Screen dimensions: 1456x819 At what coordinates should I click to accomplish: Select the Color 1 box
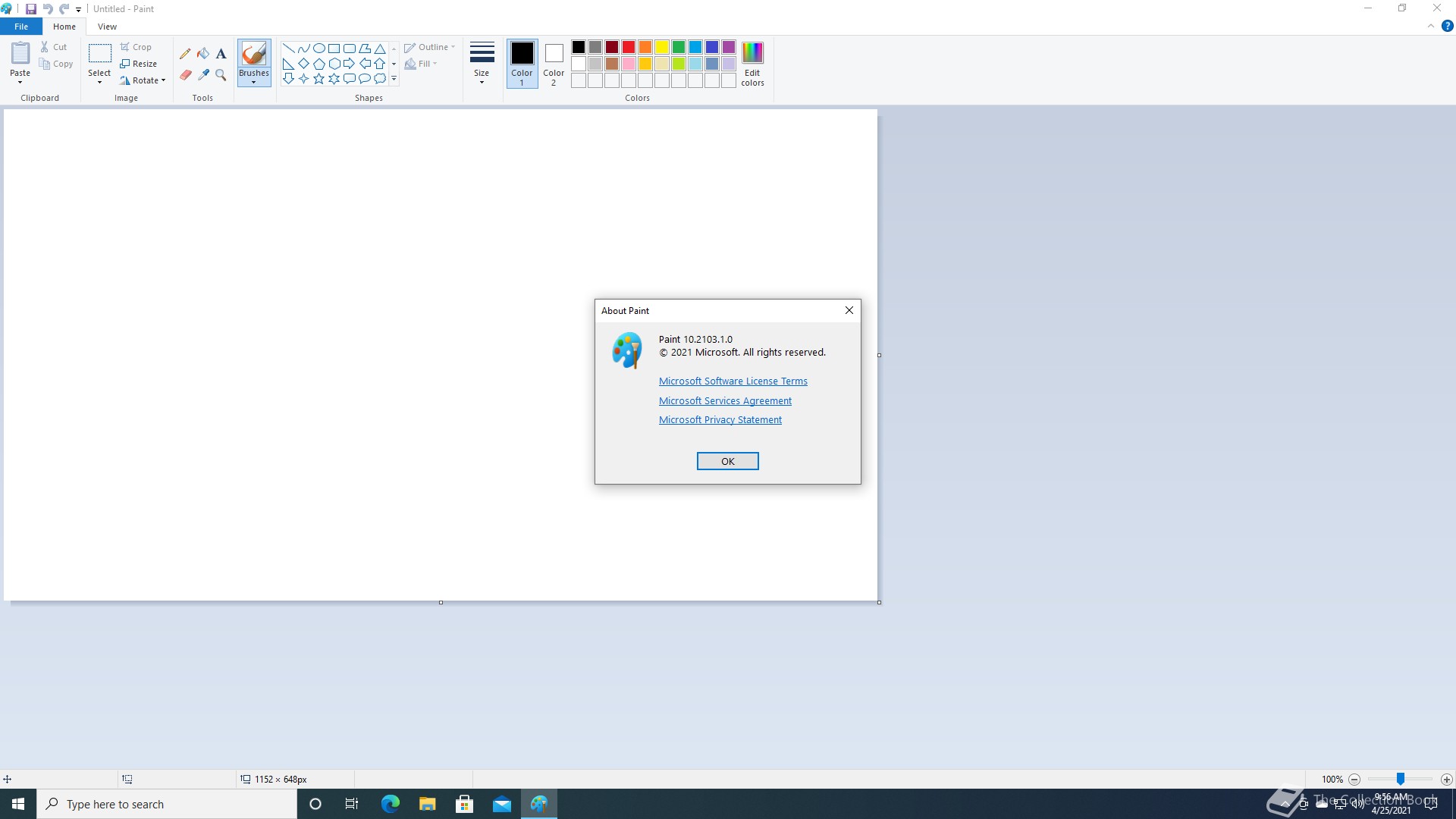click(x=522, y=63)
